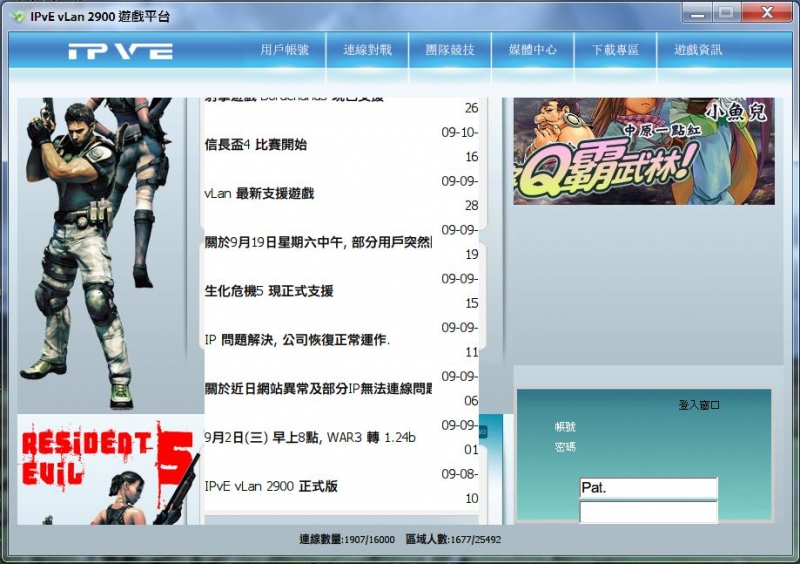Click the date 09-08-10 in news list

tap(460, 486)
